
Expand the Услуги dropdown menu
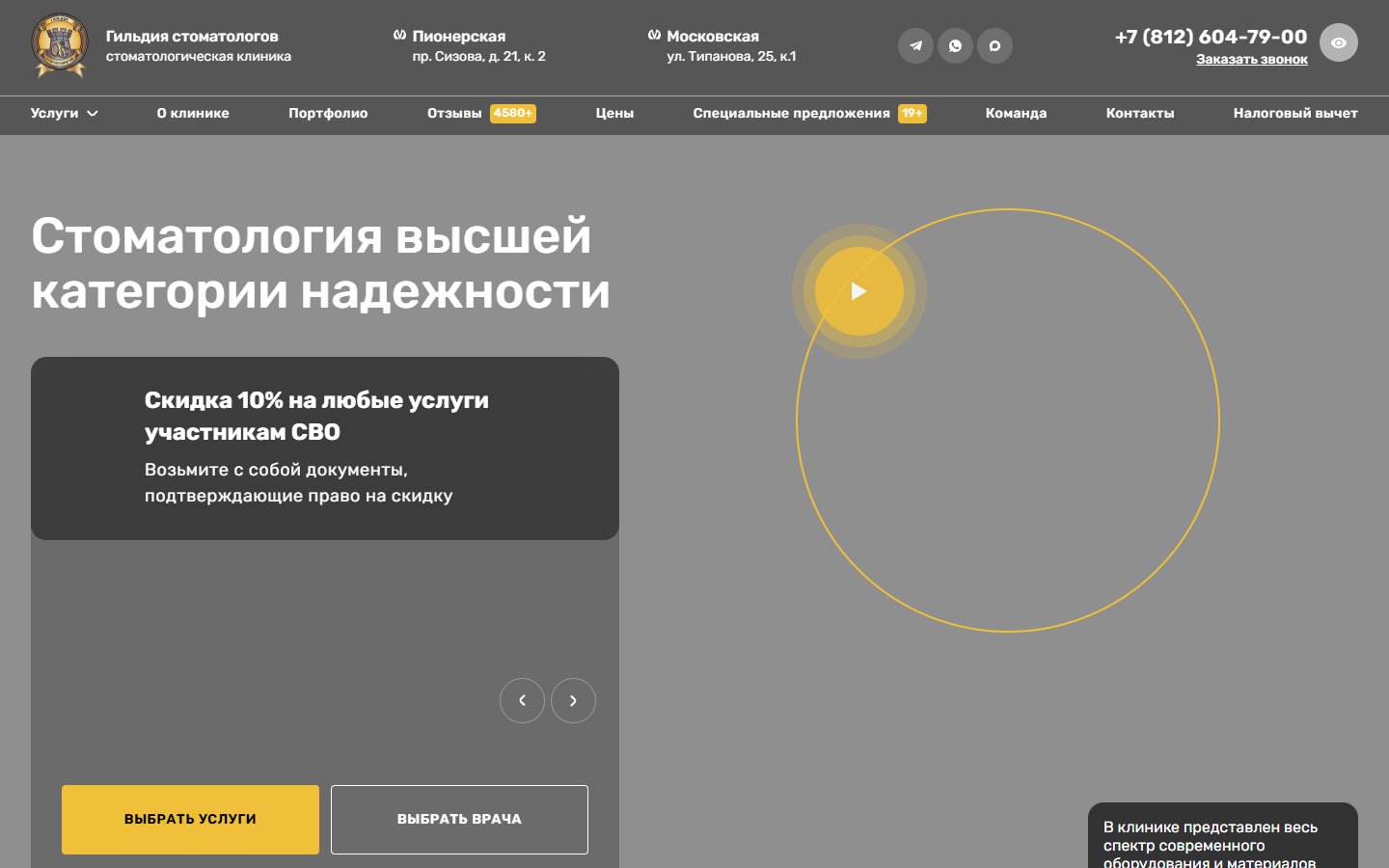click(x=65, y=113)
